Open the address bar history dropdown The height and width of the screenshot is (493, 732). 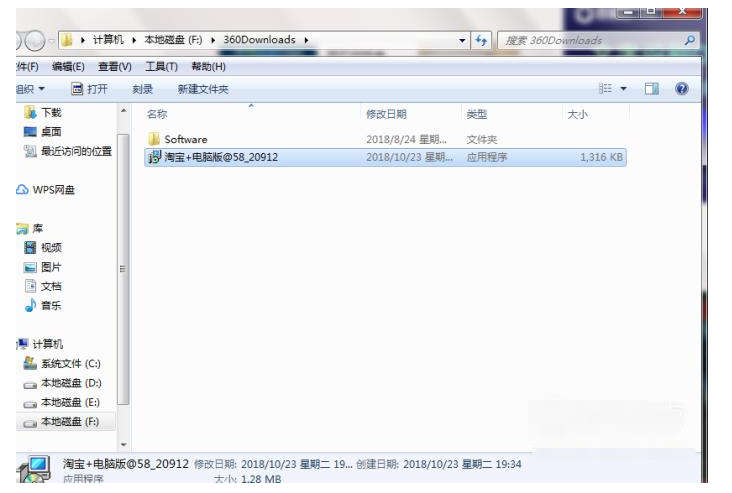coord(463,41)
